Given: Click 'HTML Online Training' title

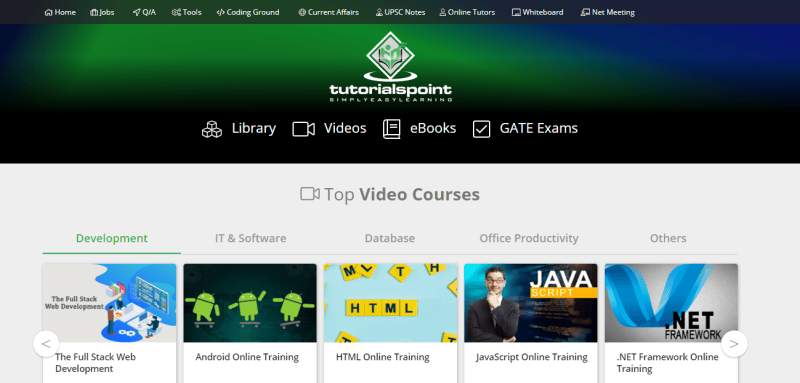Looking at the screenshot, I should [x=383, y=357].
